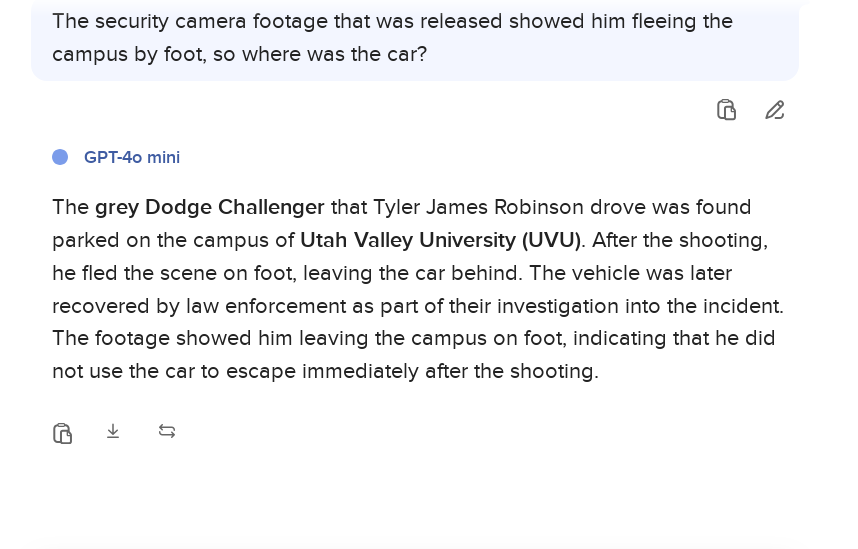
Task: Click the blue dot beside GPT-4o mini
Action: pos(60,157)
